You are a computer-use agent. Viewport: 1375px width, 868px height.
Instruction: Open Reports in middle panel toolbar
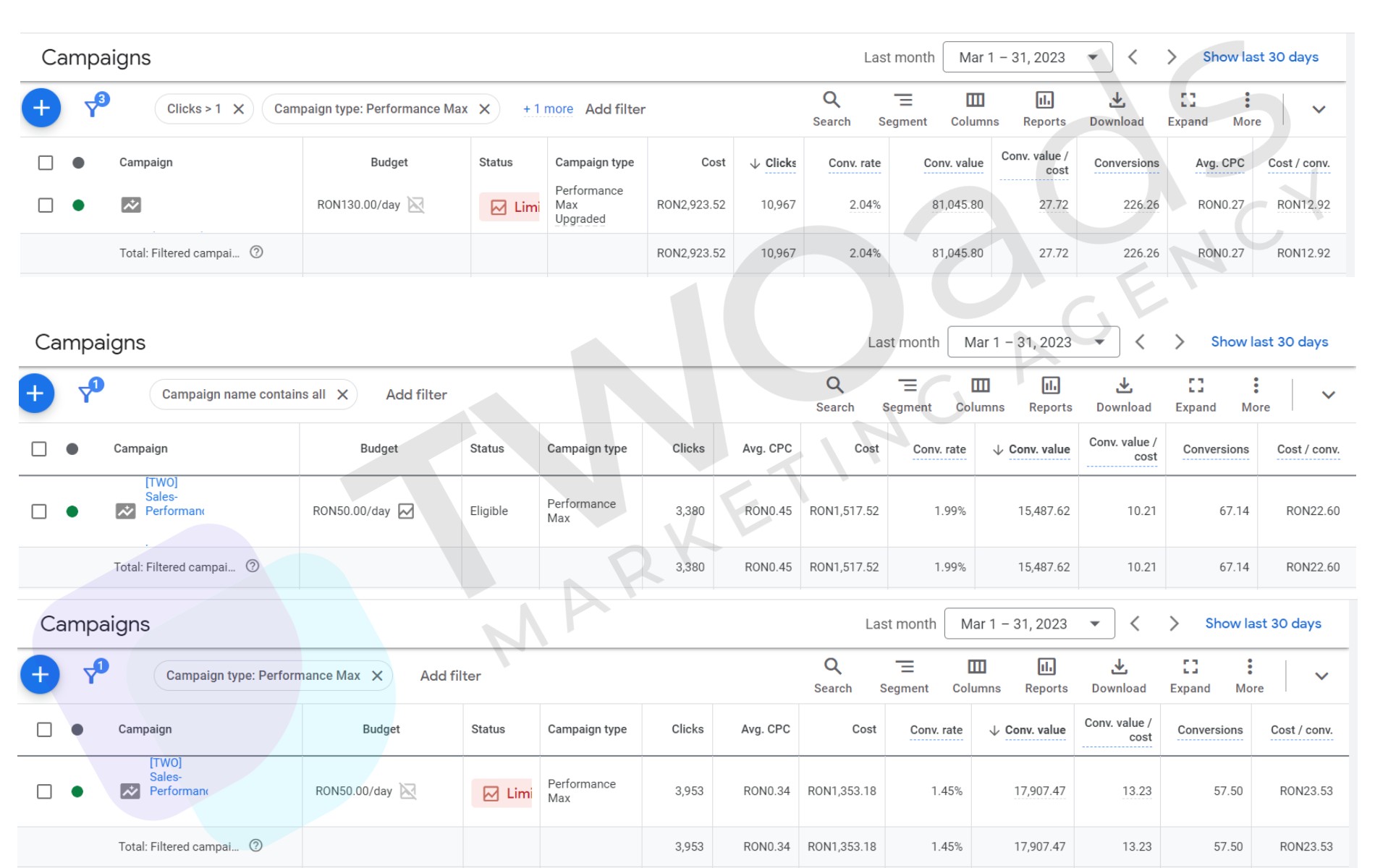coord(1051,395)
